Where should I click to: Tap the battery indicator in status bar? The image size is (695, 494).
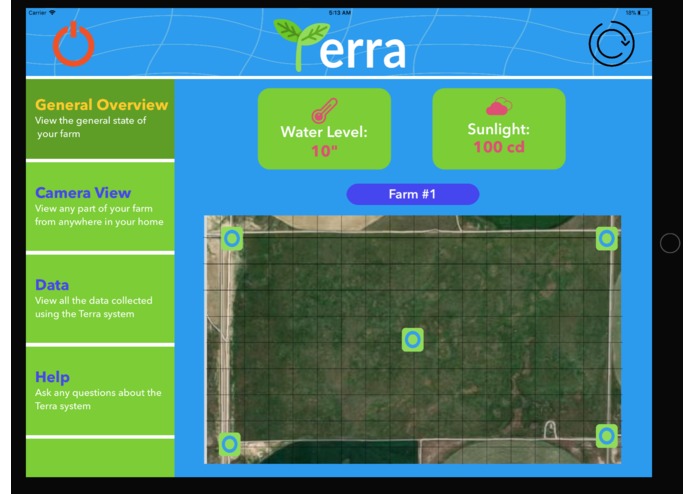643,13
